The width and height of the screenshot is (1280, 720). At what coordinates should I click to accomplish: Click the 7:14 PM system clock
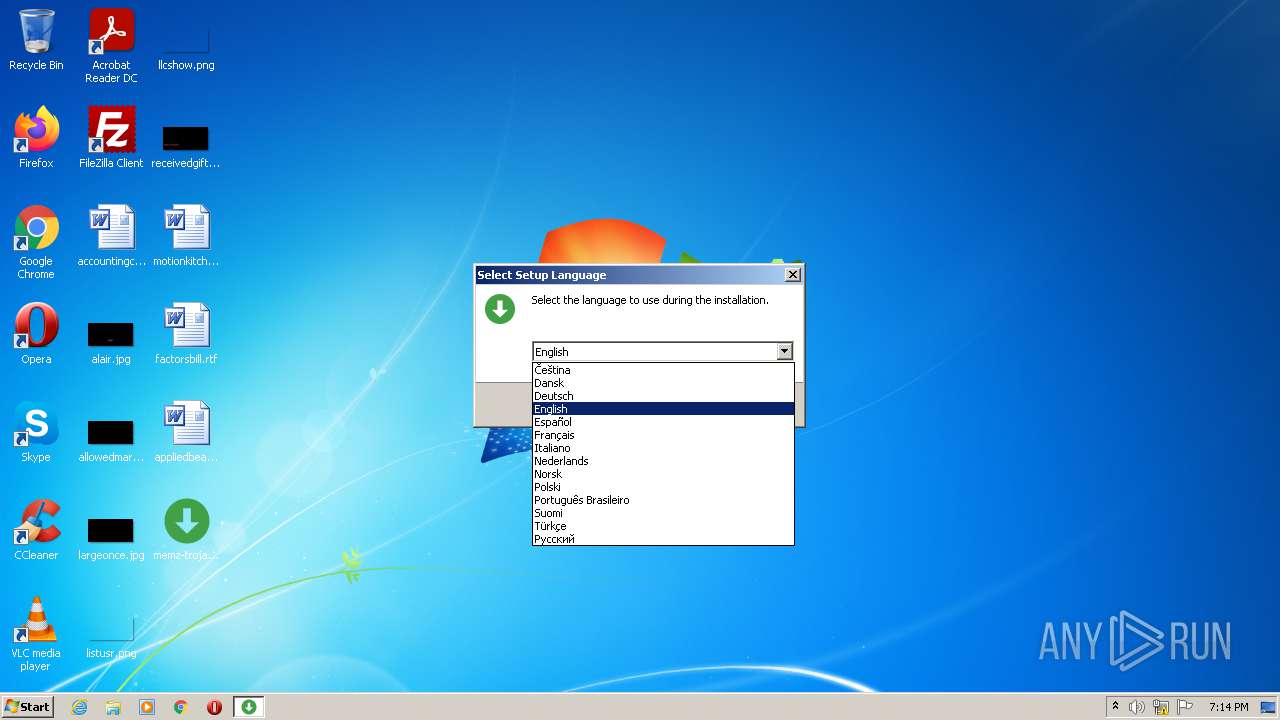[1228, 707]
